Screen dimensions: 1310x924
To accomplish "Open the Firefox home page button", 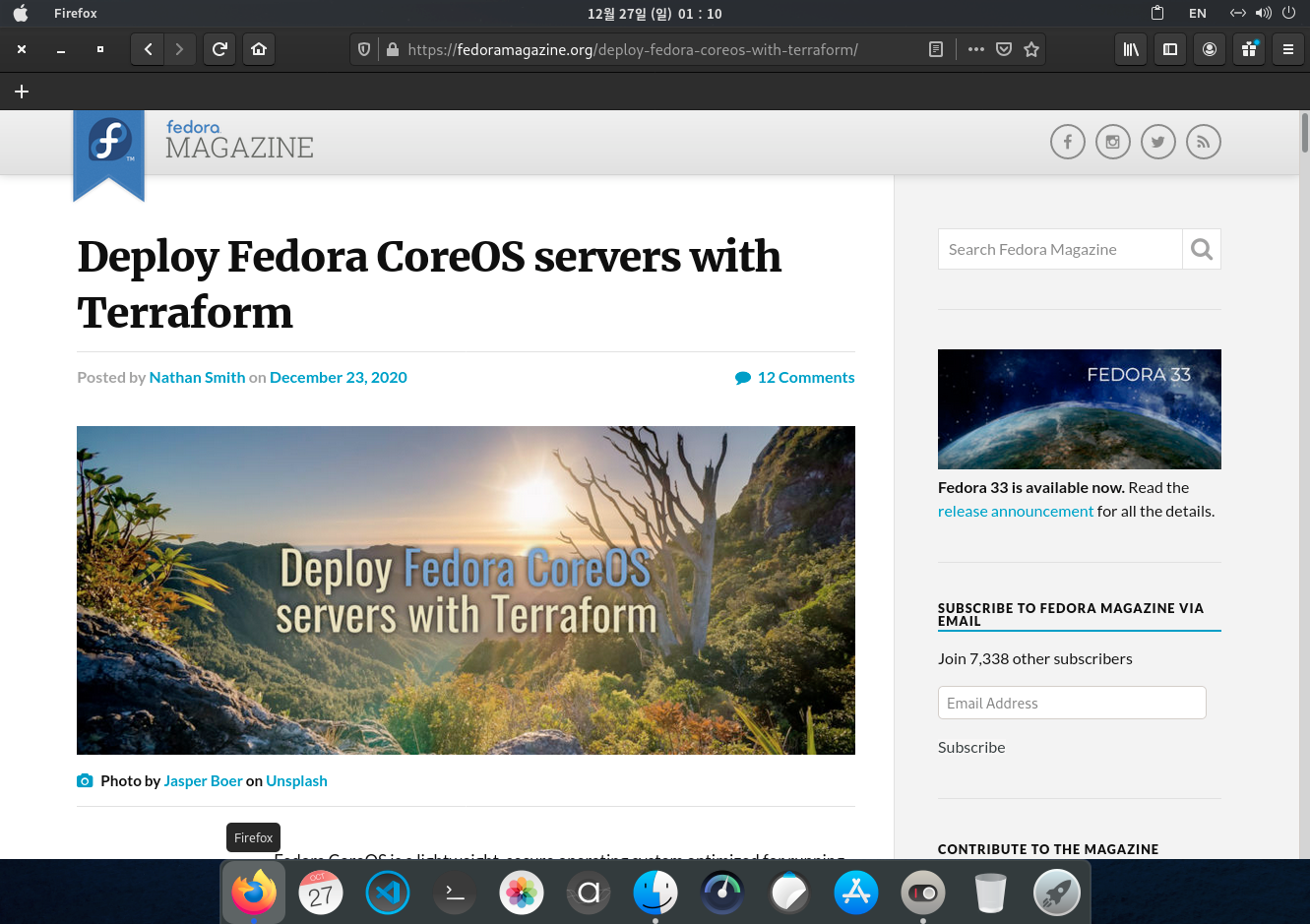I will [259, 49].
